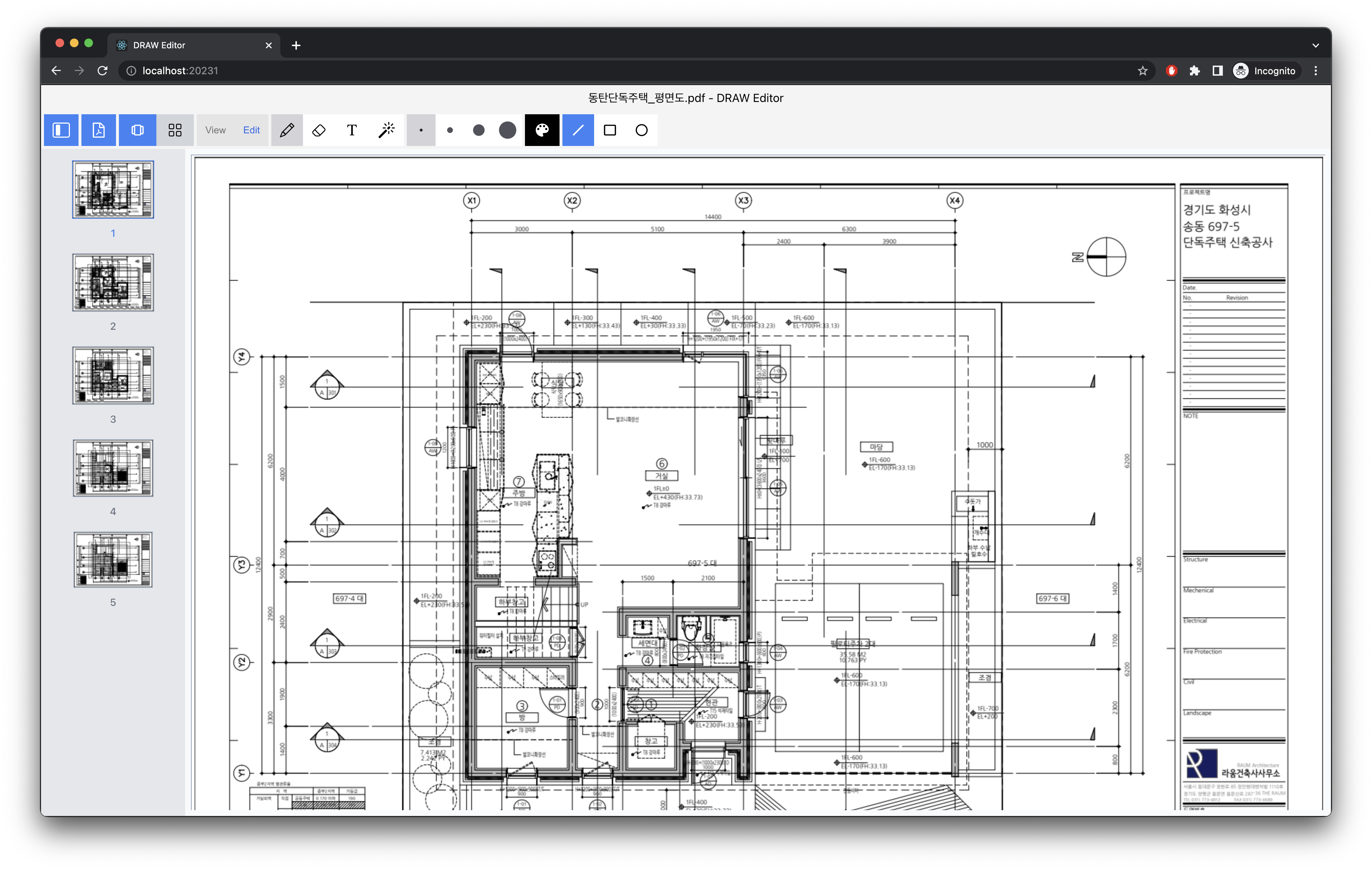The width and height of the screenshot is (1372, 870).
Task: Toggle the page carousel view button
Action: (137, 130)
